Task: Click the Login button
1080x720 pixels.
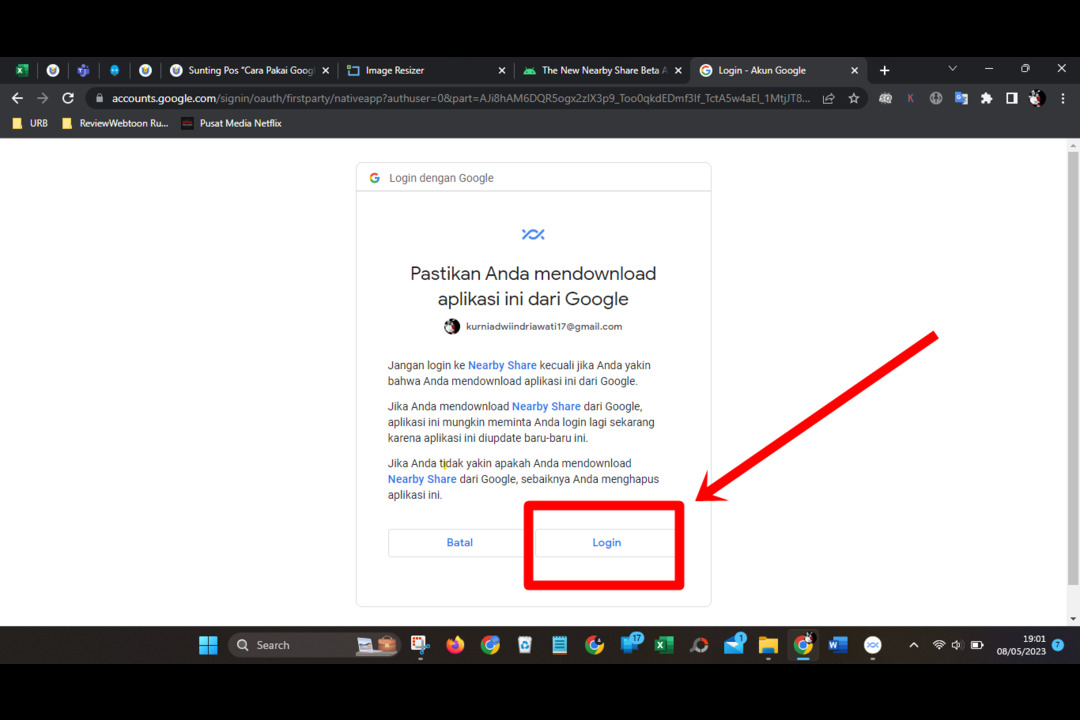Action: 606,543
